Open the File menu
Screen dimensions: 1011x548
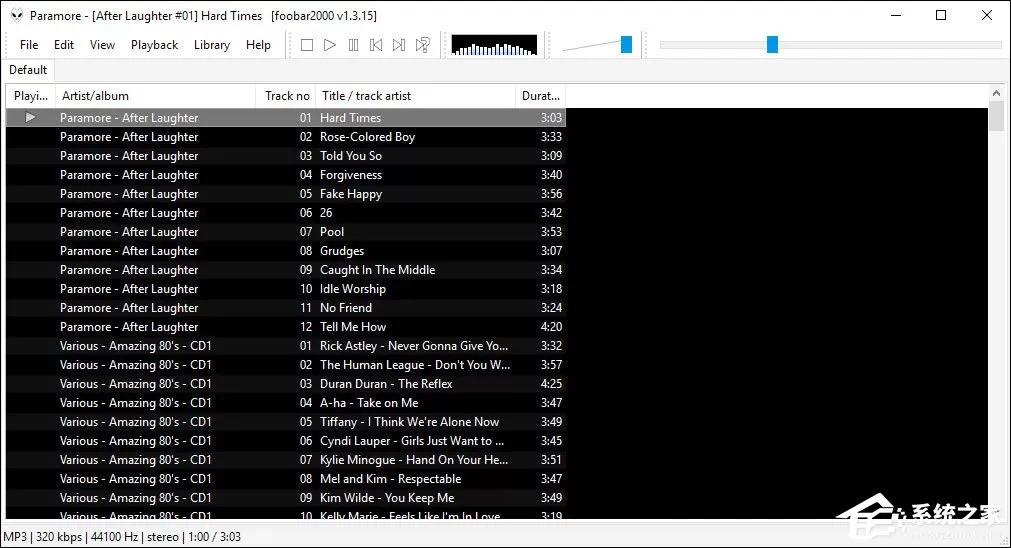(29, 45)
